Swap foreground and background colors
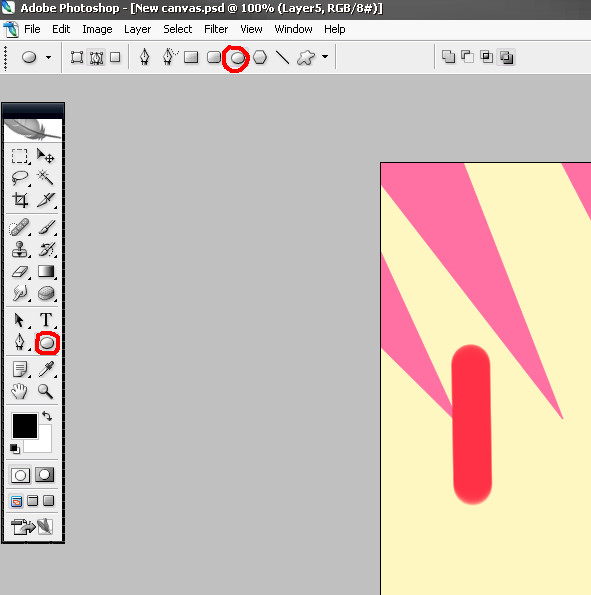This screenshot has height=595, width=591. point(47,416)
